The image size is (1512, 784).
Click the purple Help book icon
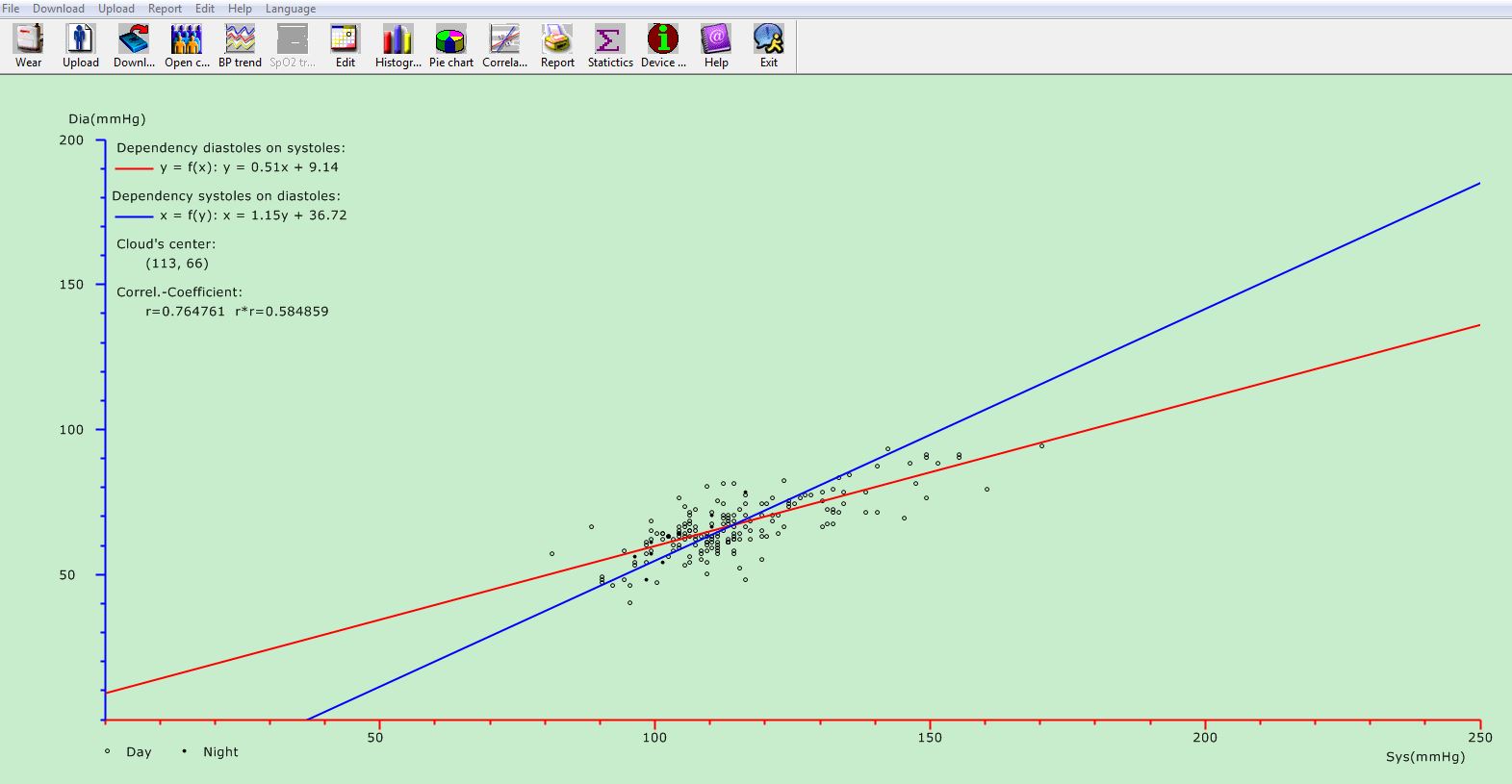(716, 40)
